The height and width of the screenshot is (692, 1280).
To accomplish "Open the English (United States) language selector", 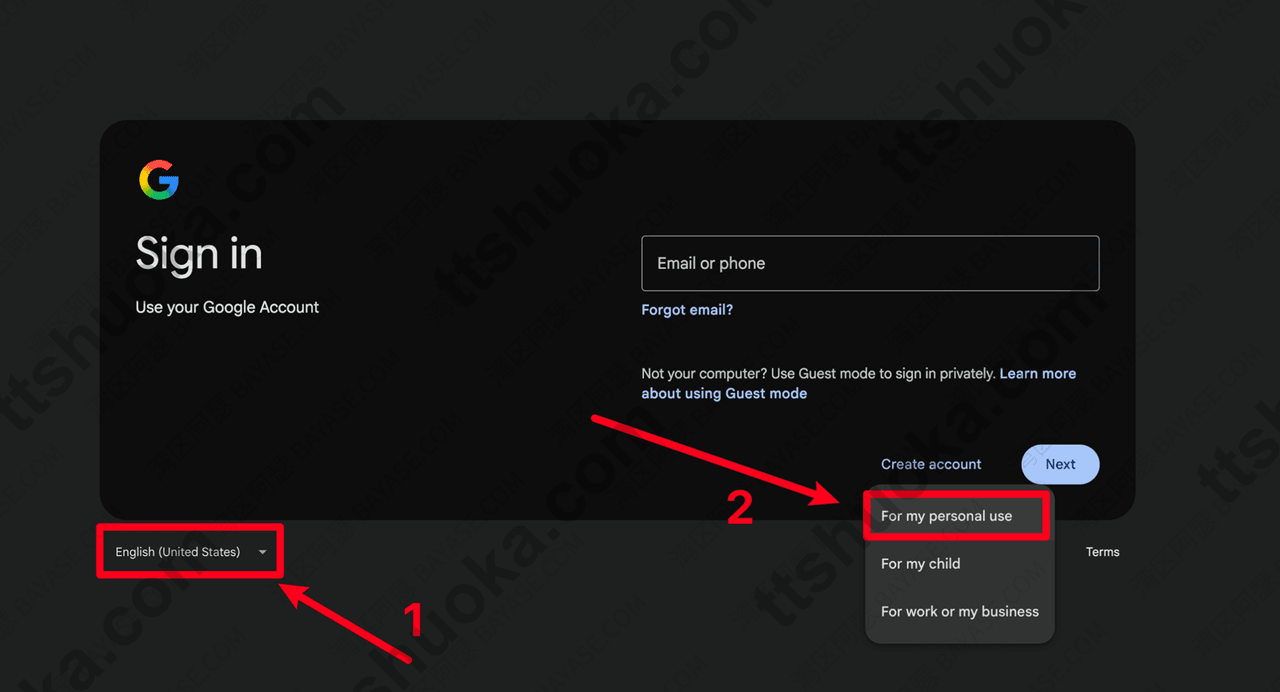I will (x=190, y=552).
